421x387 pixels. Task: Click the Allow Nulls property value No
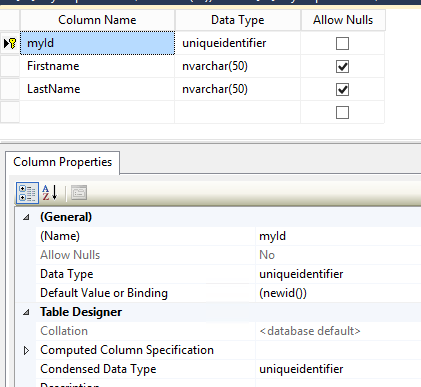338,255
